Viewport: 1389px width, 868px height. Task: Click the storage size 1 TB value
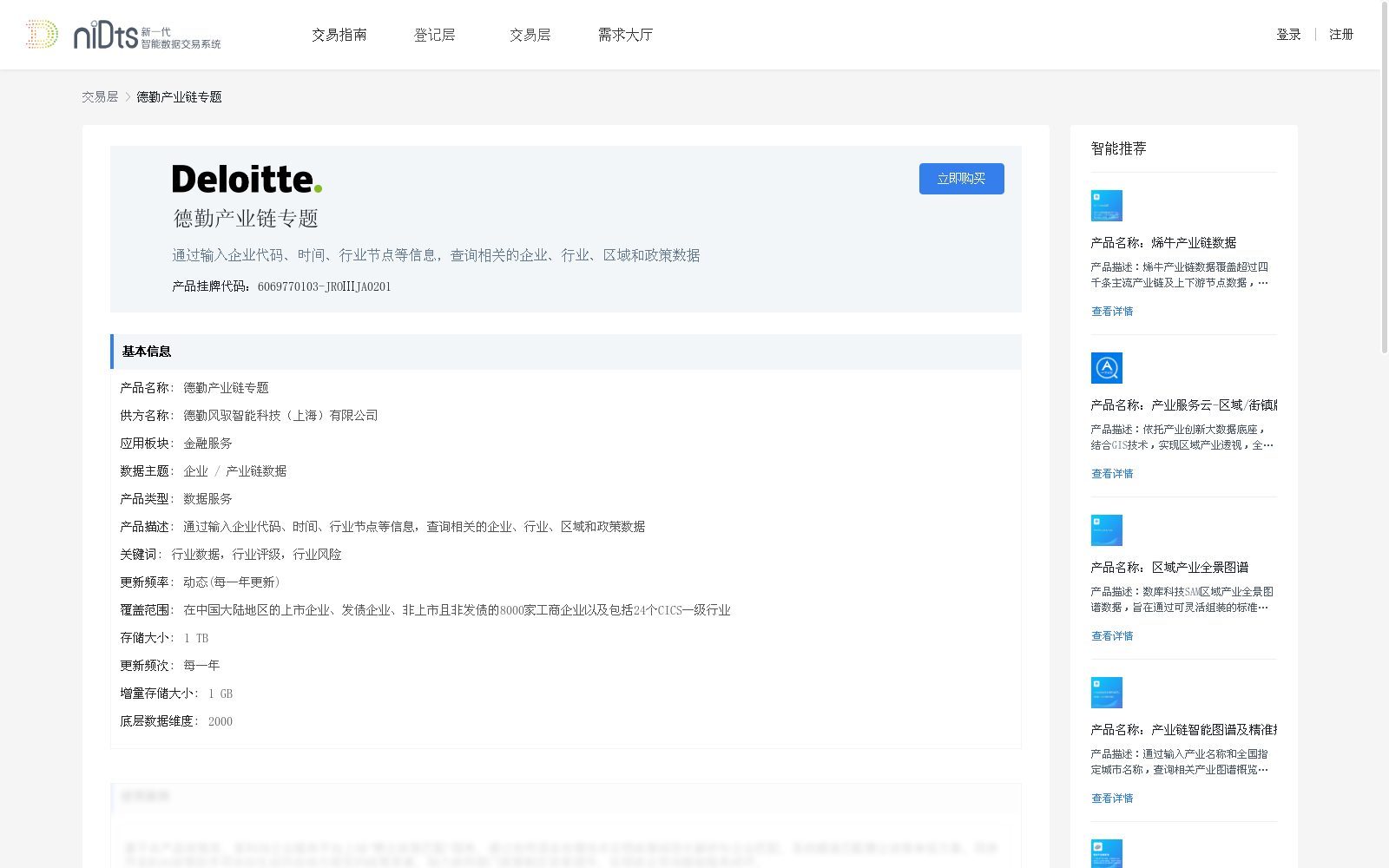tap(196, 638)
